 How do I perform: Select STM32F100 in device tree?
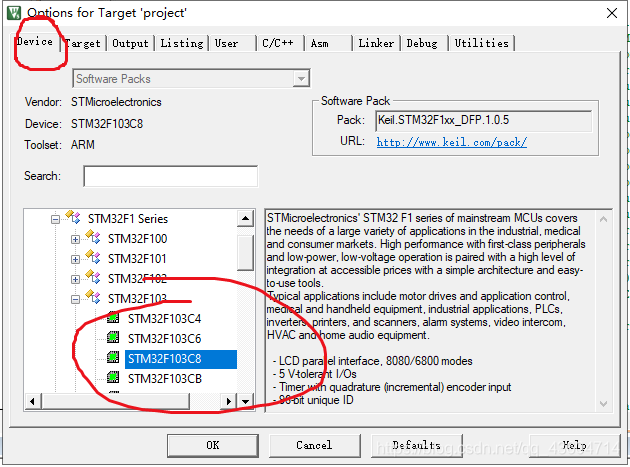137,239
